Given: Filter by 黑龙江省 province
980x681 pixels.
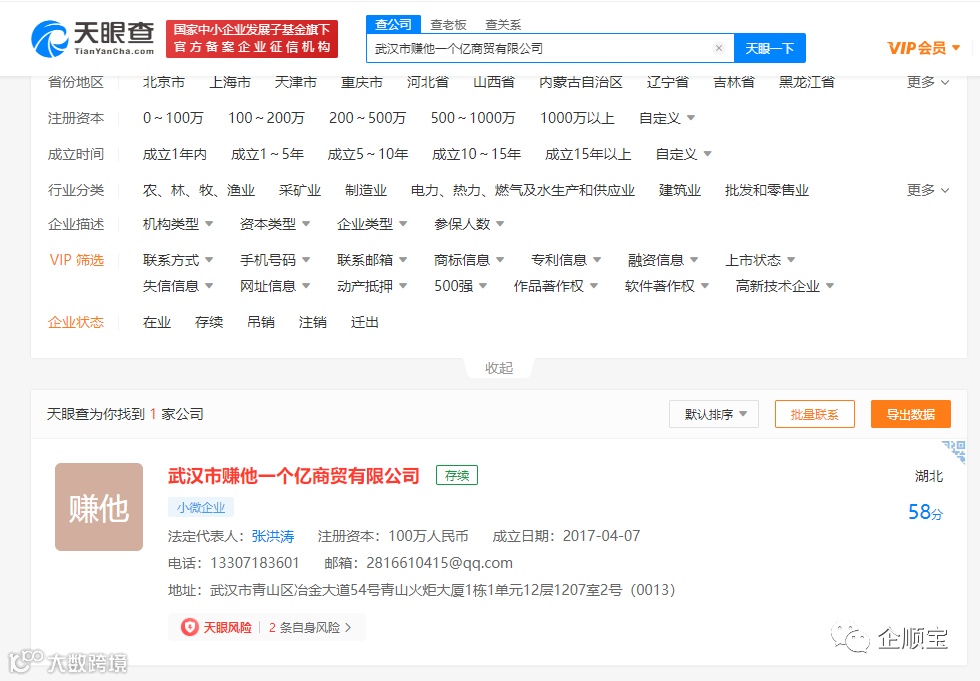Looking at the screenshot, I should 806,82.
